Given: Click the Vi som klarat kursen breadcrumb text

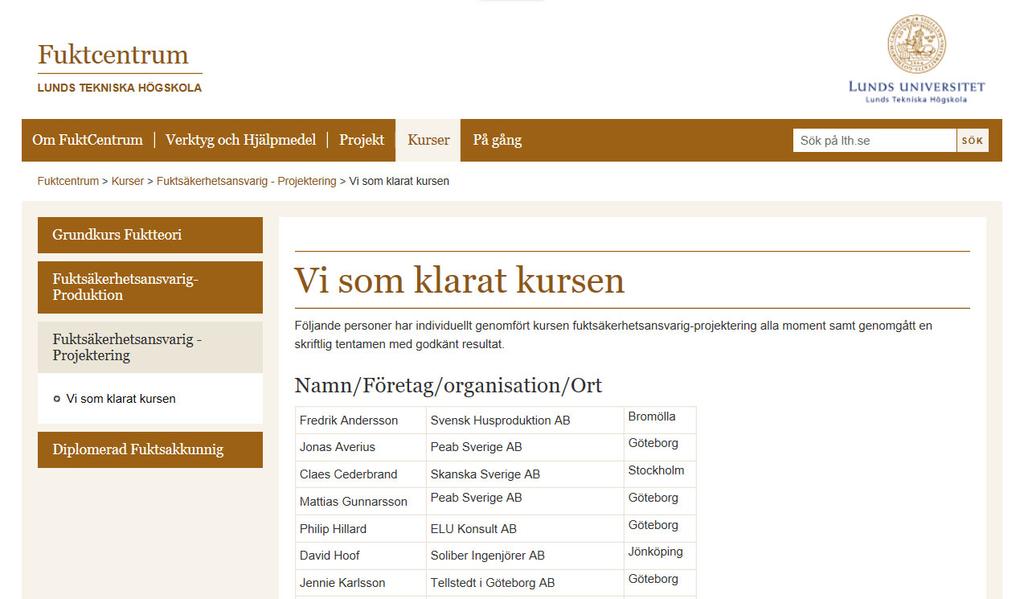Looking at the screenshot, I should [399, 181].
